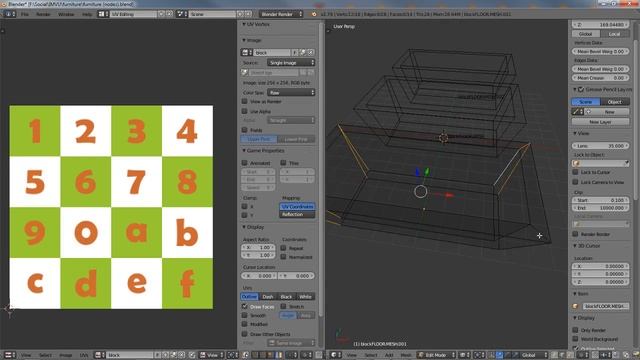Open the Render menu
This screenshot has height=360, width=640.
pyautogui.click(x=43, y=14)
